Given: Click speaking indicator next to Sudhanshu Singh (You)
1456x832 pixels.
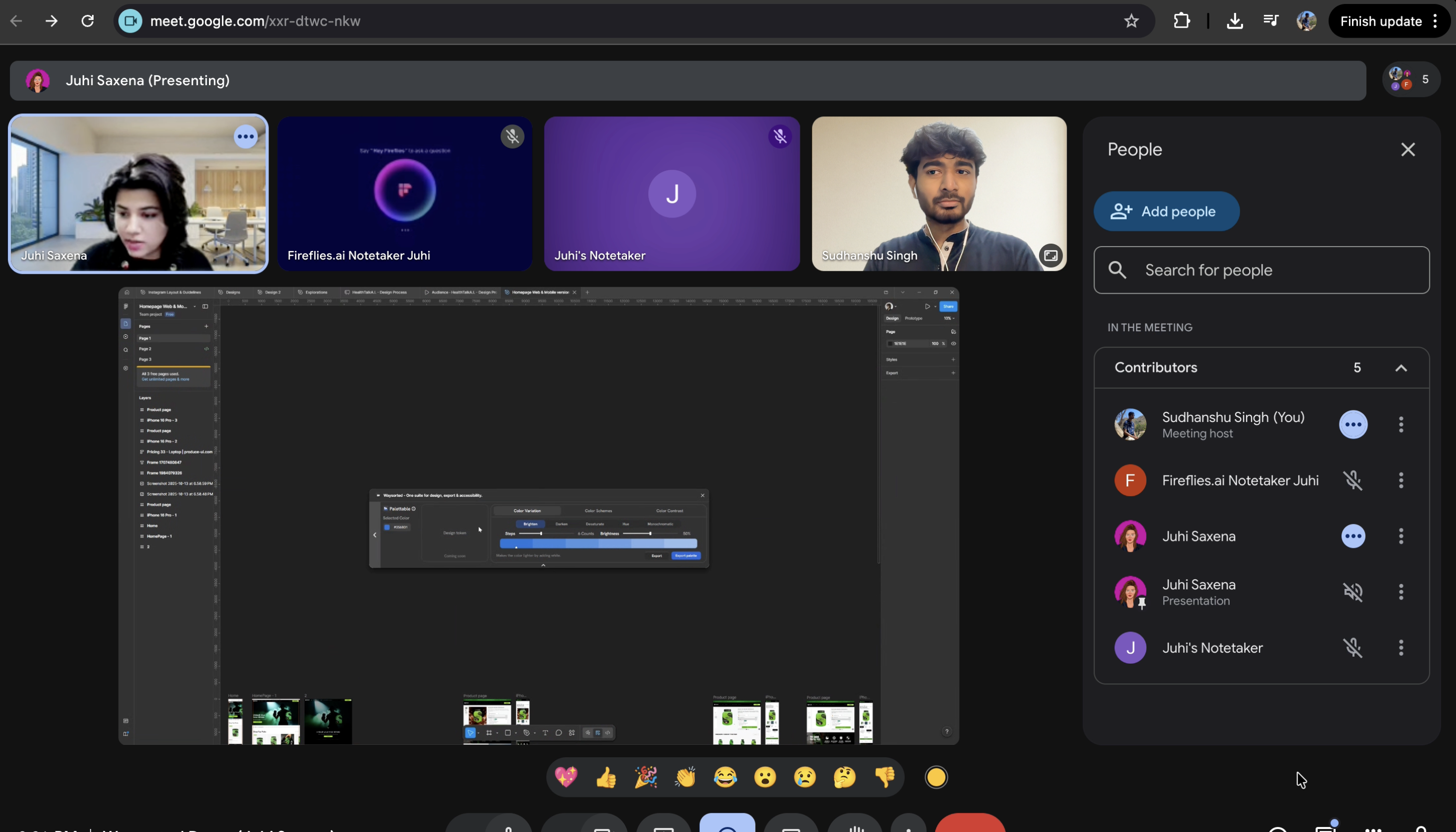Looking at the screenshot, I should pos(1352,424).
